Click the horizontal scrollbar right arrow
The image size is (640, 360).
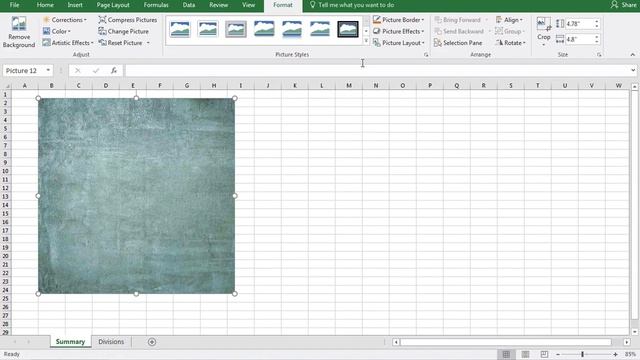(627, 342)
